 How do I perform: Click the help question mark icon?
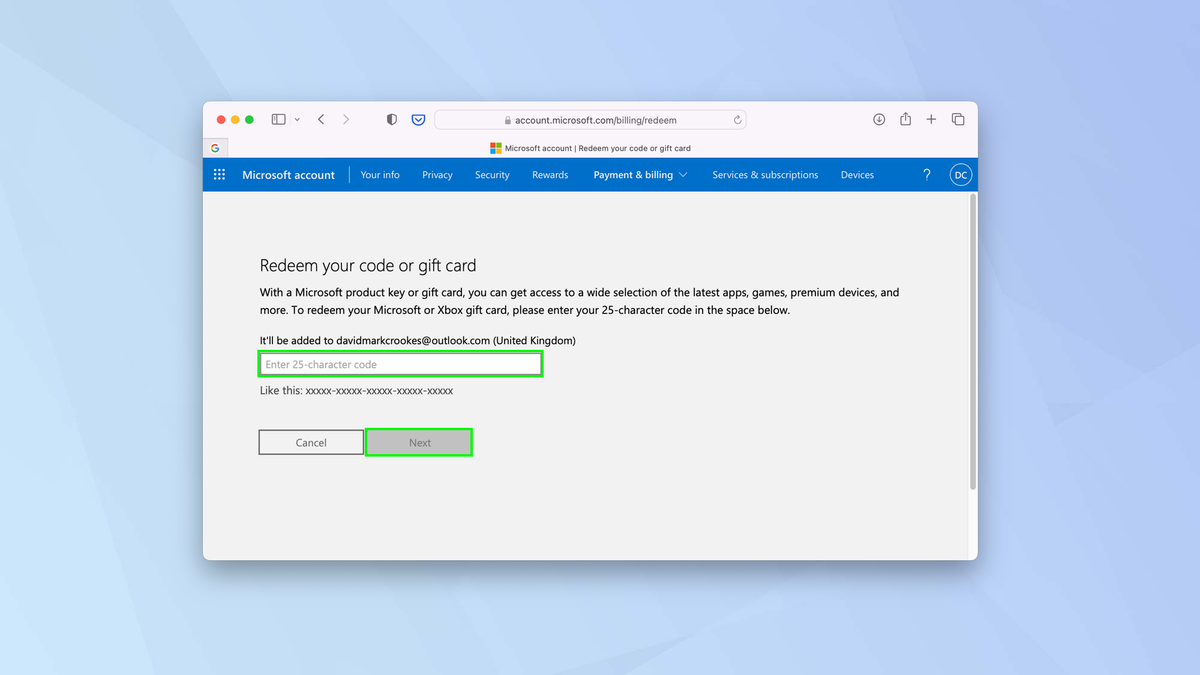pos(926,174)
